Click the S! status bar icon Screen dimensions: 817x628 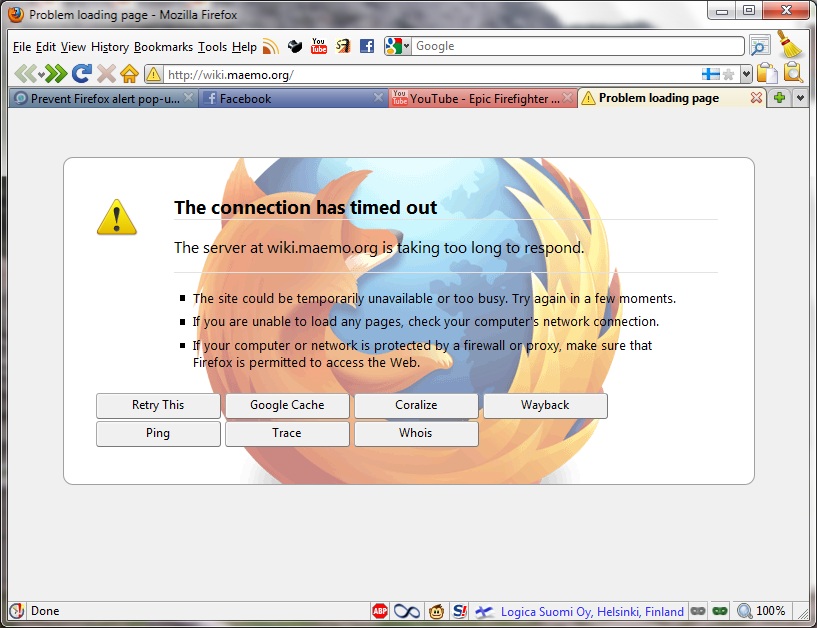coord(460,611)
